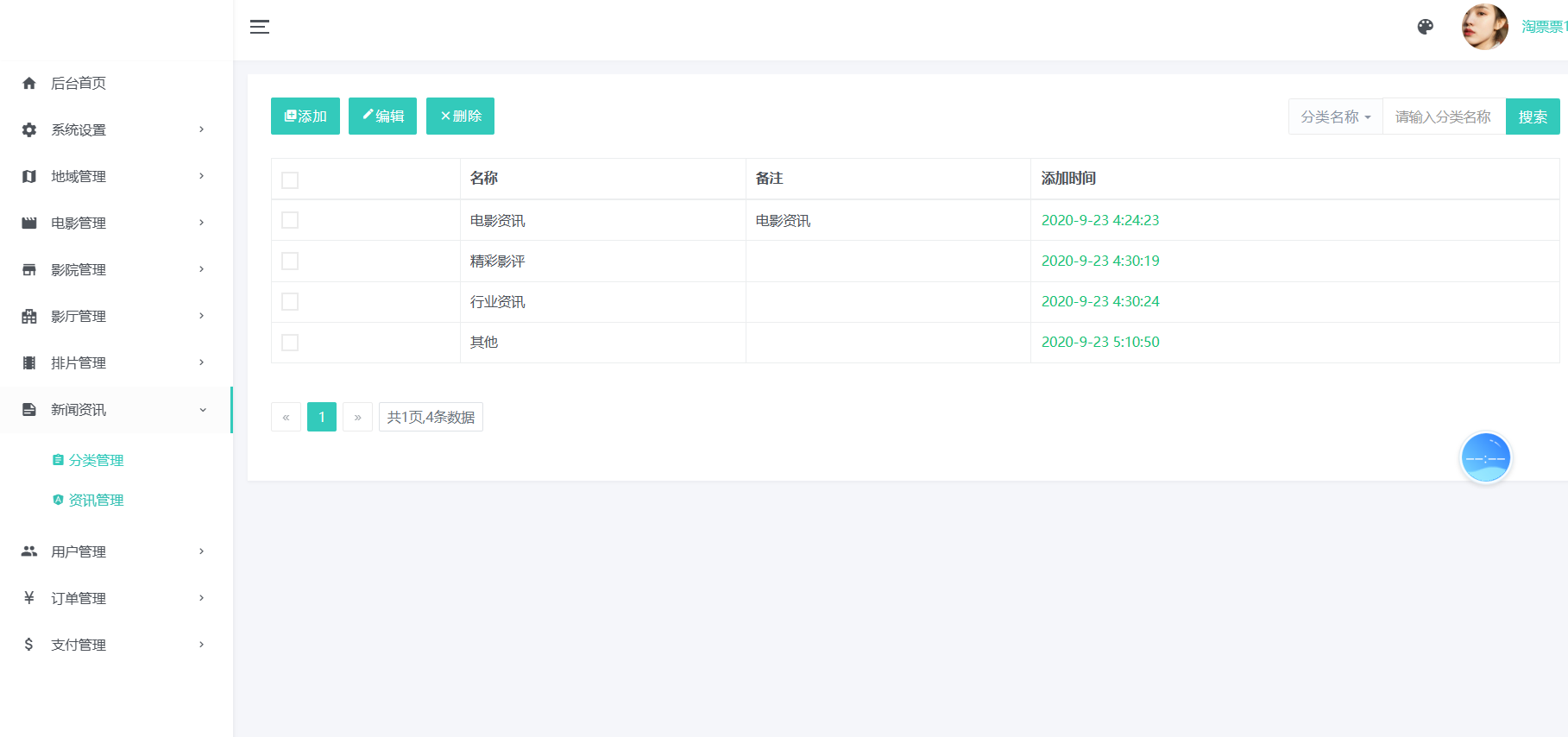Click the hamburger menu toggle icon
This screenshot has width=1568, height=737.
[x=260, y=27]
